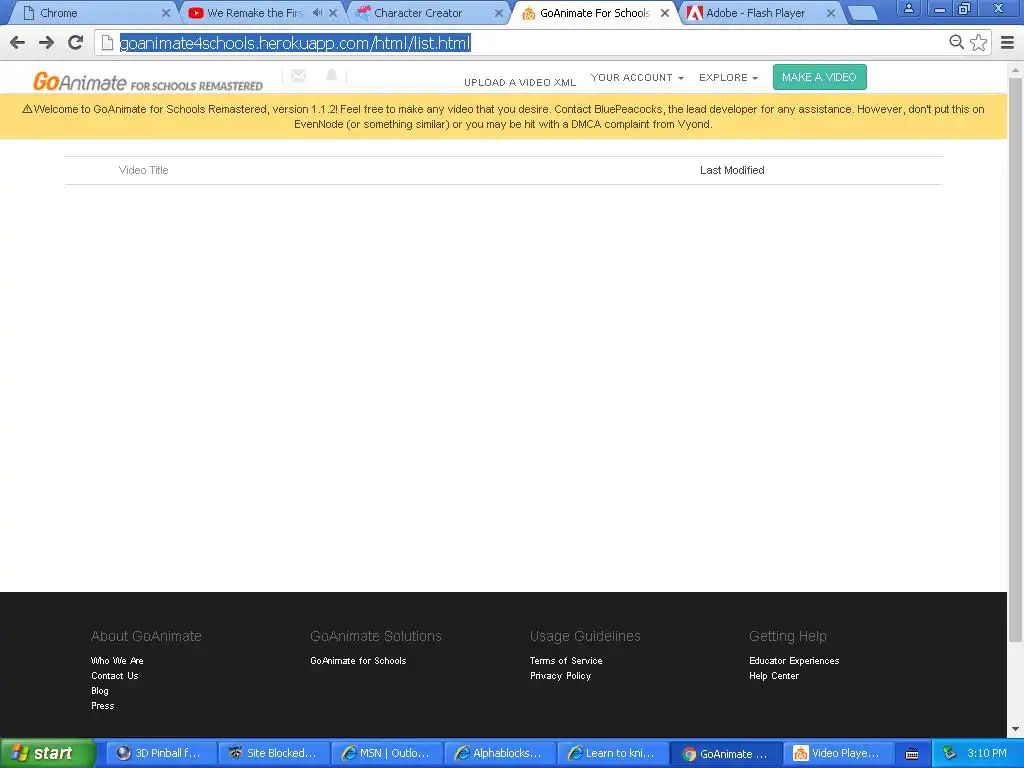Open the Chrome user profile icon

click(908, 9)
